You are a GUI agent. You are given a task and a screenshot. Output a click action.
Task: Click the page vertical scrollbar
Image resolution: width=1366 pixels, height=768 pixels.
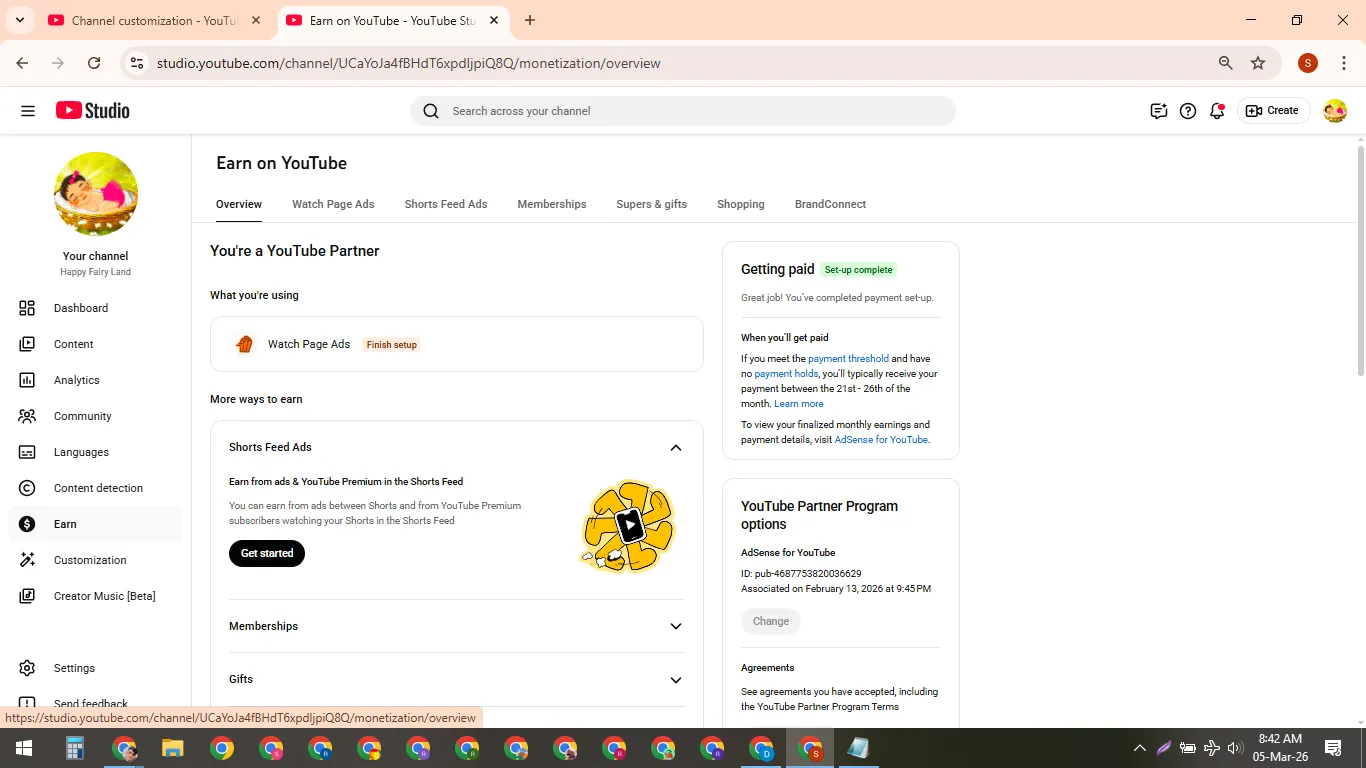pyautogui.click(x=1360, y=262)
